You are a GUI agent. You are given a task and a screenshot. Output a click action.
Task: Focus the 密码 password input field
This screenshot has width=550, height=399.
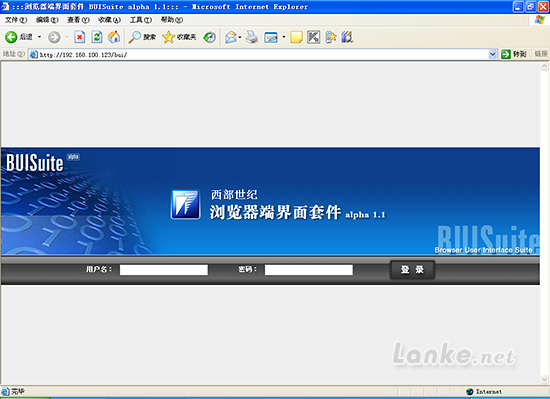click(x=309, y=270)
